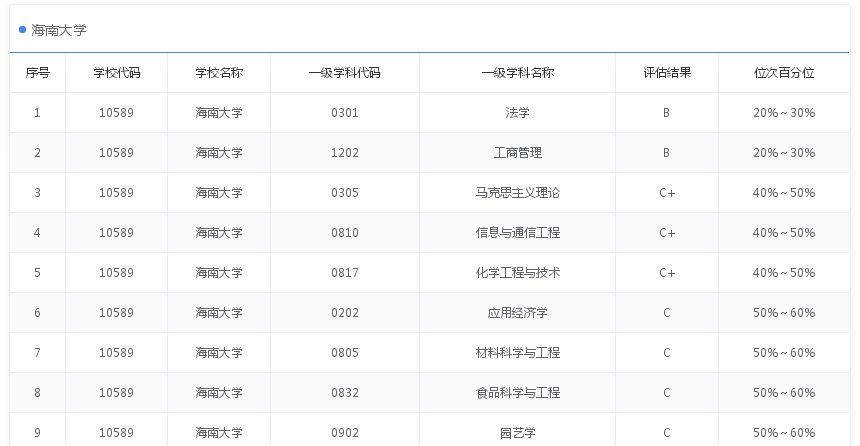The height and width of the screenshot is (446, 860).
Task: Click 50%~60% in the 应用经济学 row
Action: coord(784,313)
